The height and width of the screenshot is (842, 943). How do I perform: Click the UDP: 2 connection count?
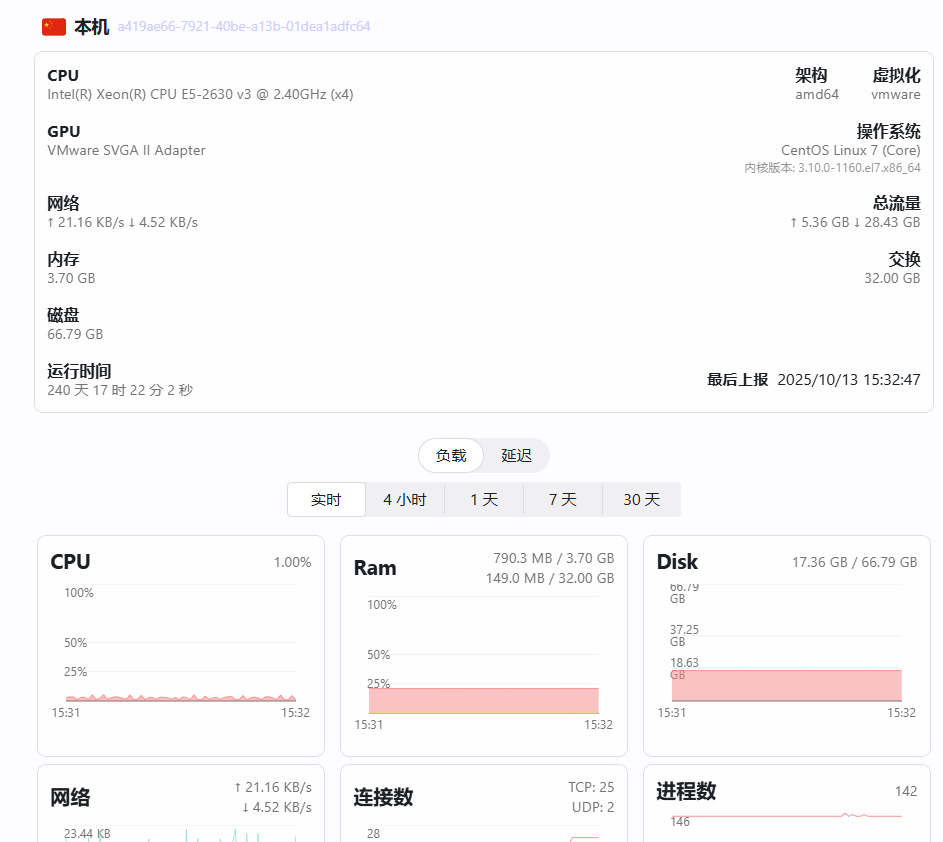click(x=593, y=807)
